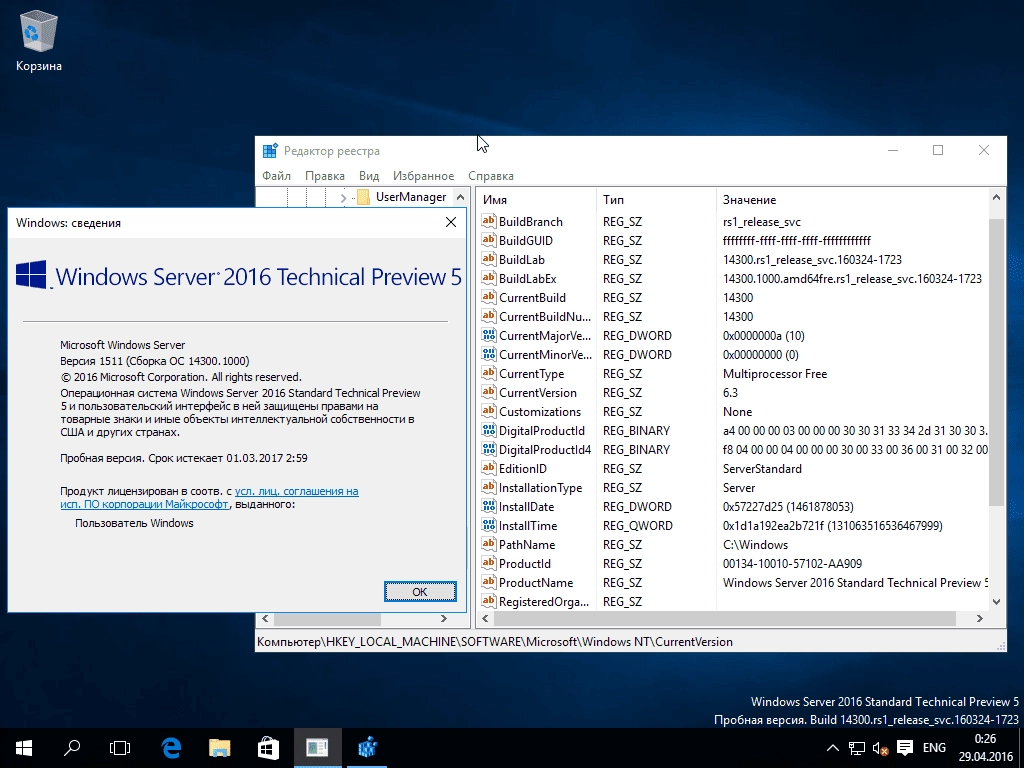The image size is (1024, 768).
Task: Select the RegisteredOrga... value name
Action: (x=543, y=601)
